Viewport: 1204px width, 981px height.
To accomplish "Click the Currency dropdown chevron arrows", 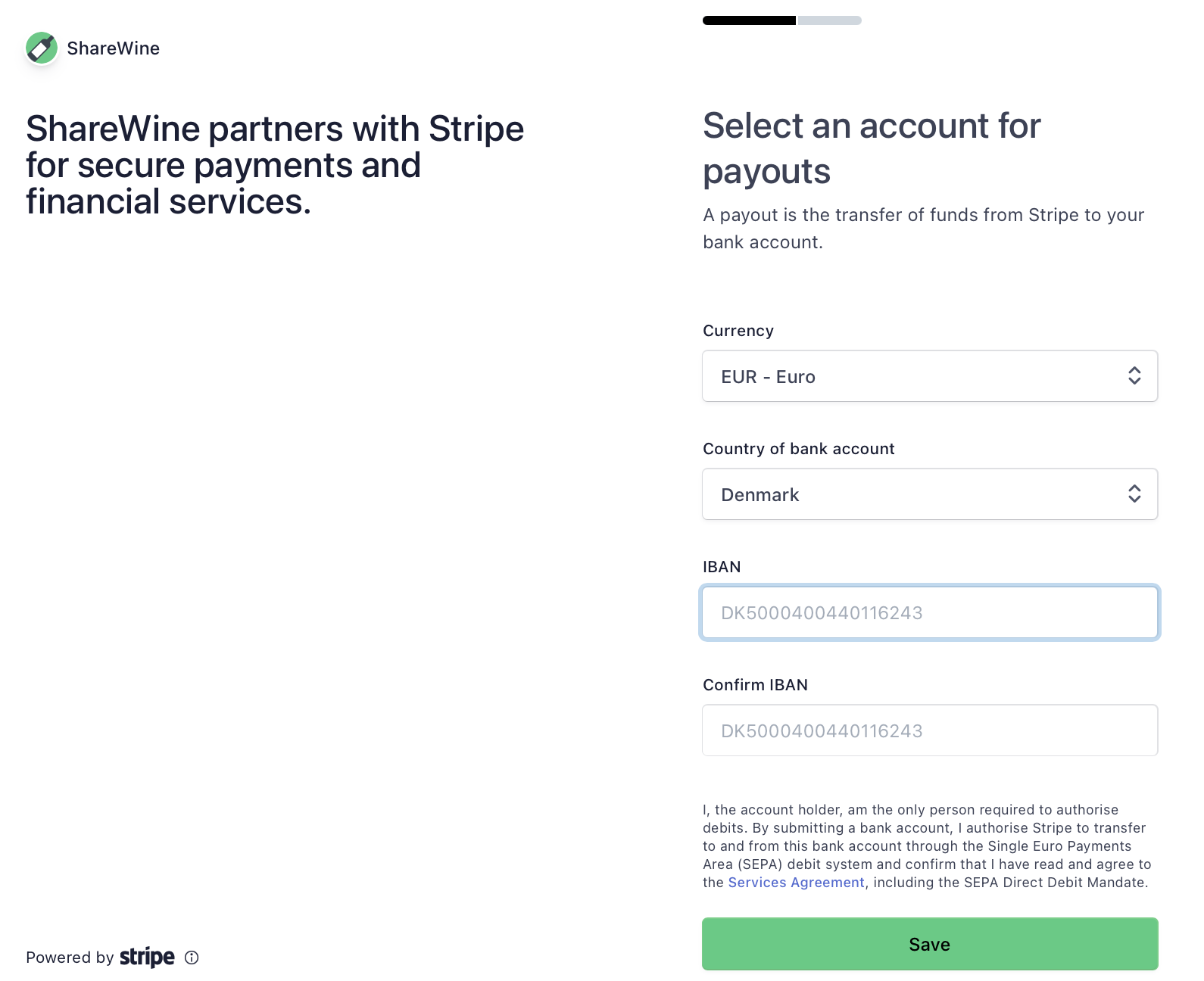I will click(1134, 375).
